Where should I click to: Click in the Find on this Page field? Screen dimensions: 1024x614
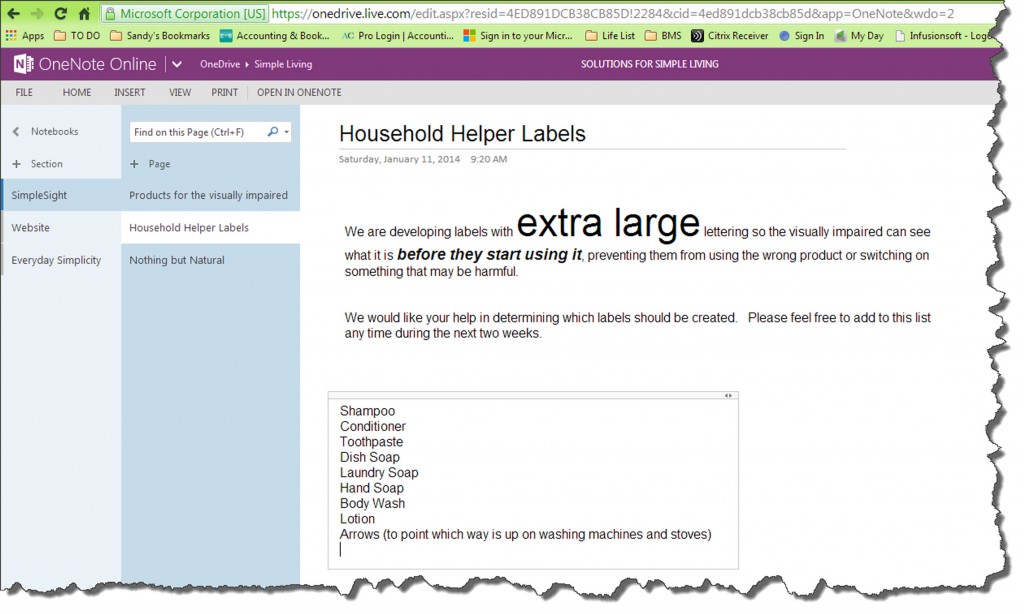click(196, 132)
